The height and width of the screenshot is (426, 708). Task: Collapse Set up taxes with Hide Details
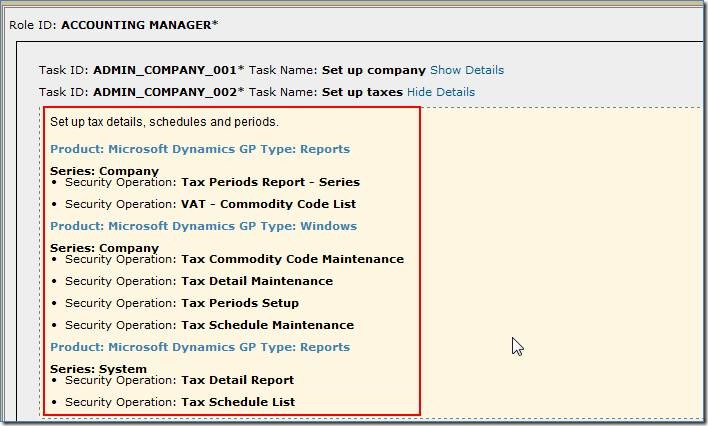[440, 92]
